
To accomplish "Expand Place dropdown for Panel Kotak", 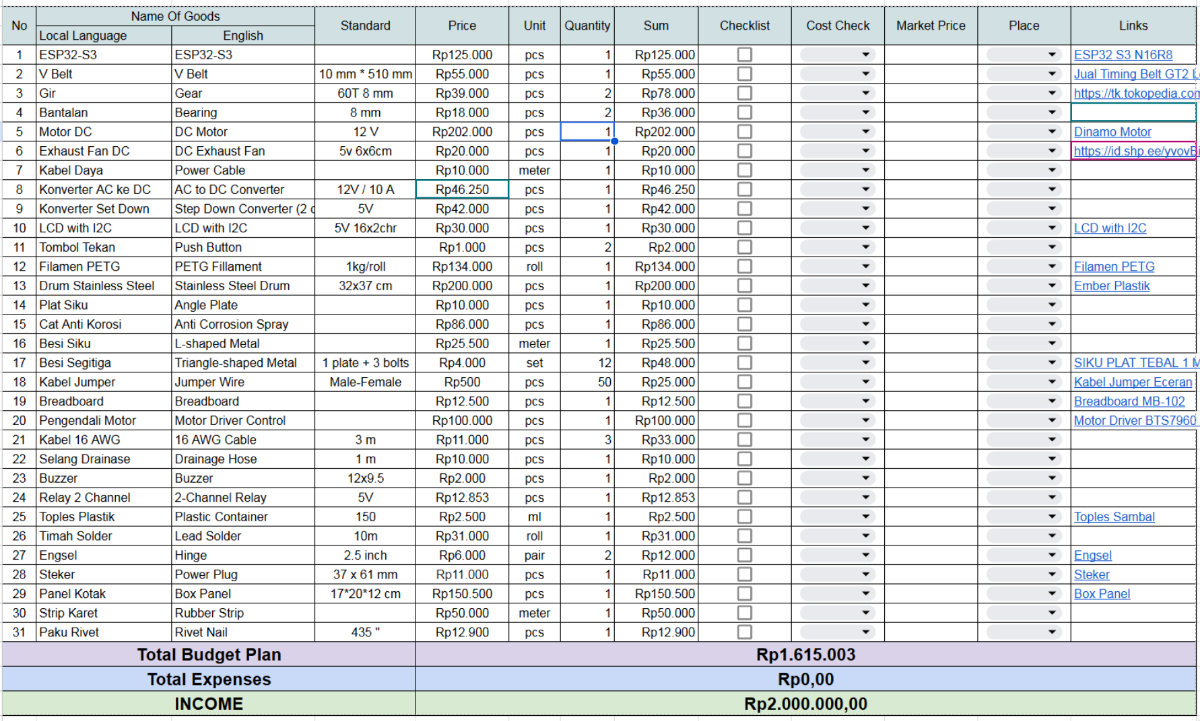I will coord(1024,594).
